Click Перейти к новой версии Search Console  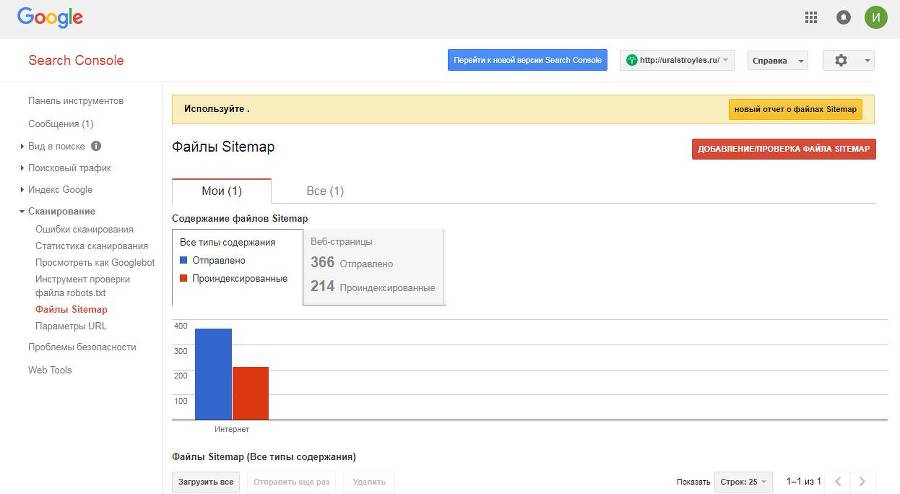coord(527,60)
